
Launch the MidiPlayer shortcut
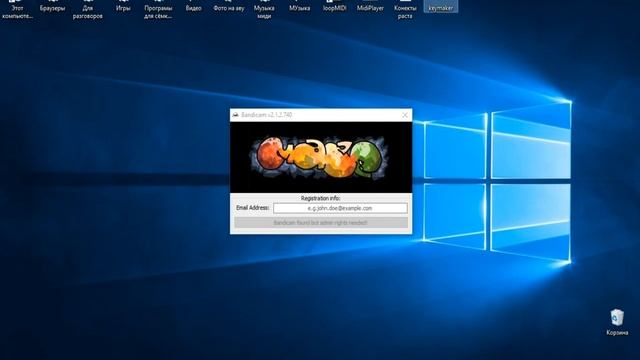(x=370, y=7)
